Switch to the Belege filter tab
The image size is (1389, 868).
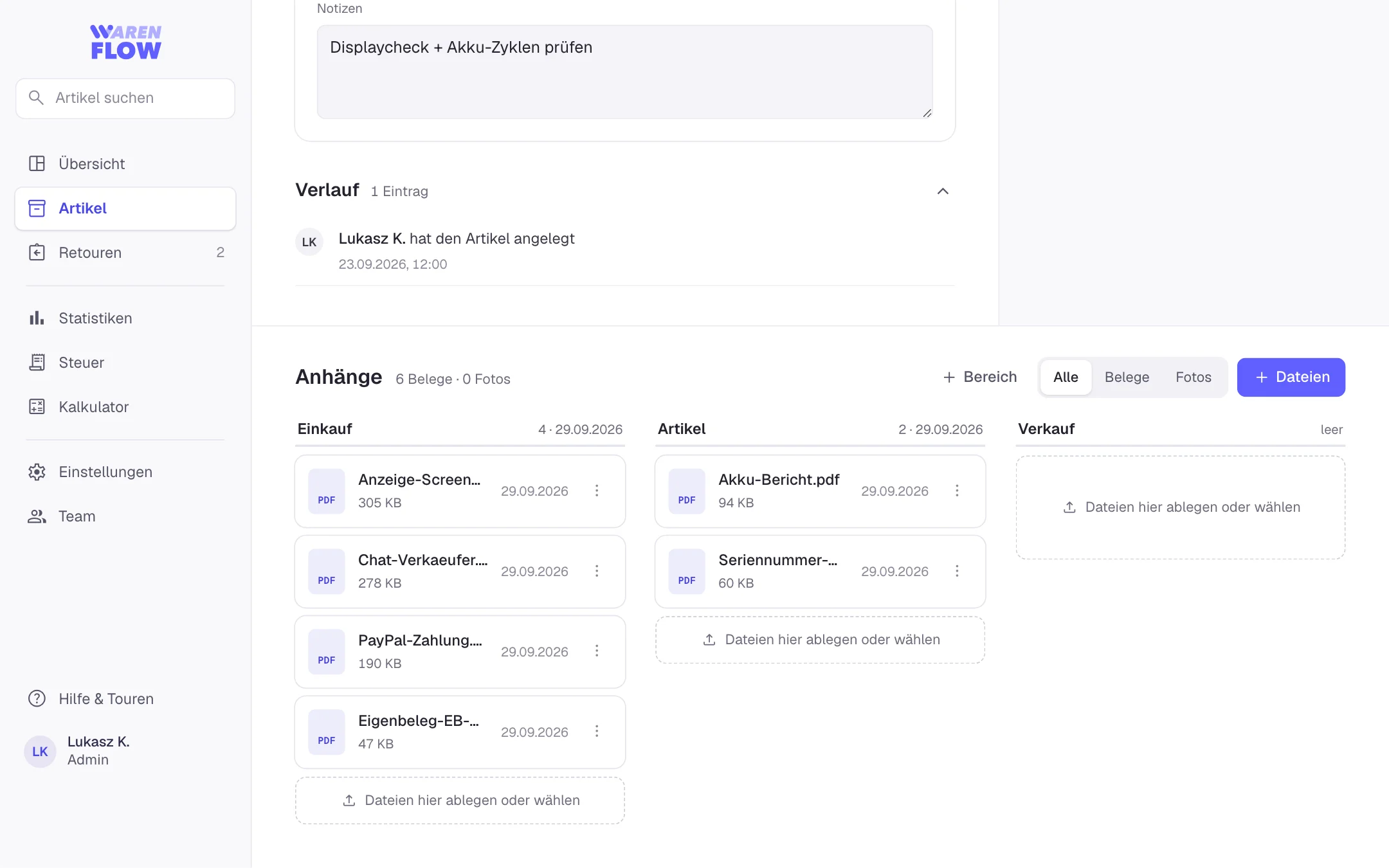point(1127,377)
